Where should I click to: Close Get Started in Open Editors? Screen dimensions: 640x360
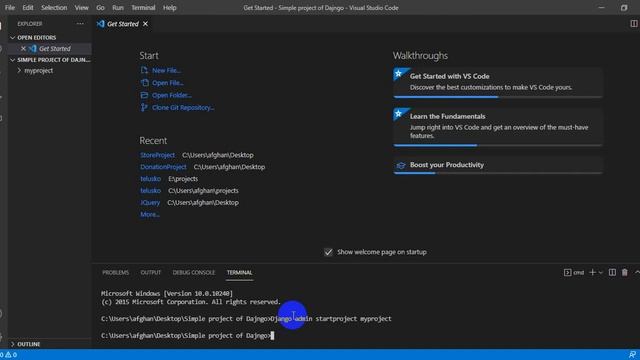point(23,49)
